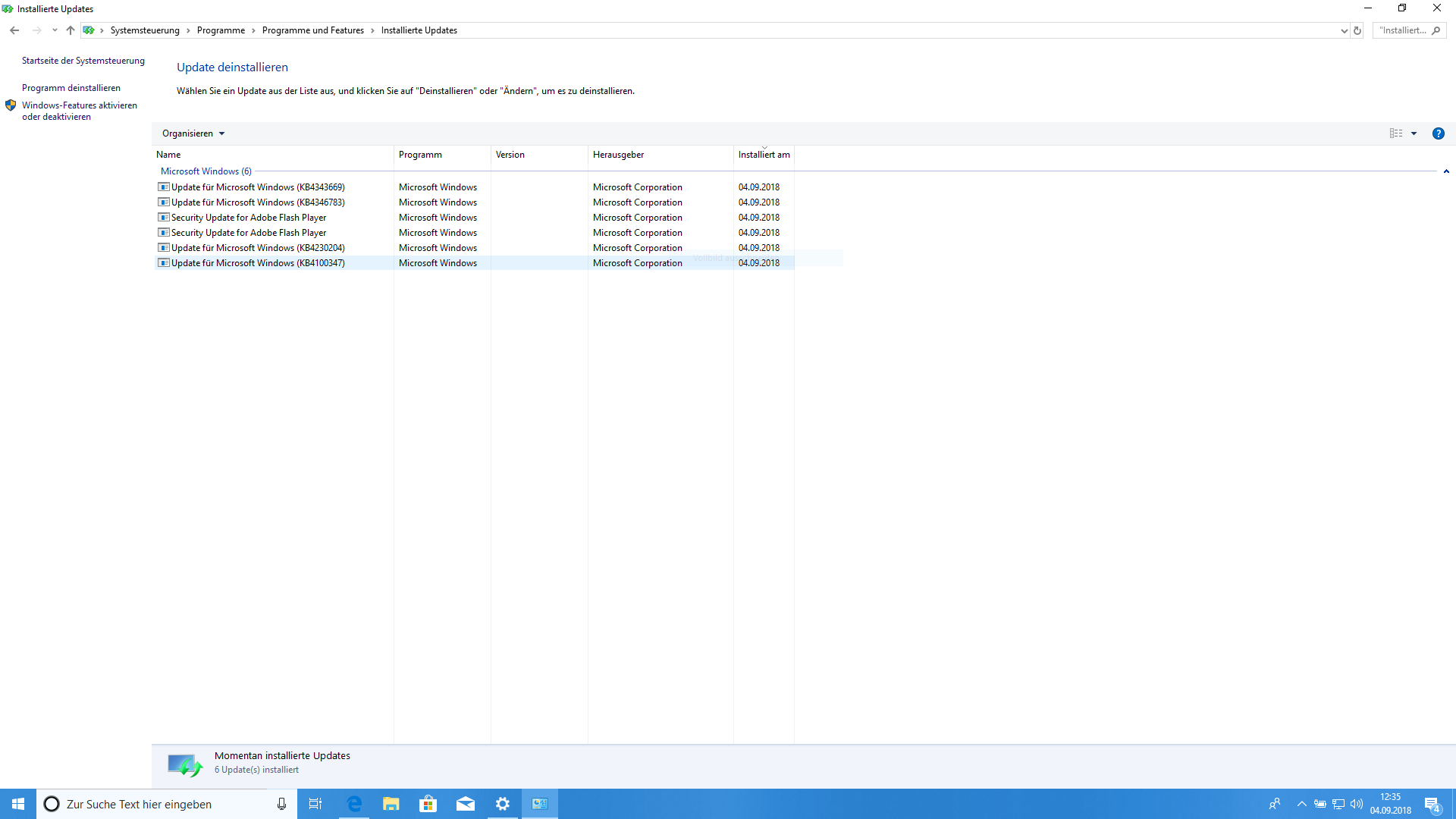Click the battery tray icon
Image resolution: width=1456 pixels, height=819 pixels.
[1320, 804]
